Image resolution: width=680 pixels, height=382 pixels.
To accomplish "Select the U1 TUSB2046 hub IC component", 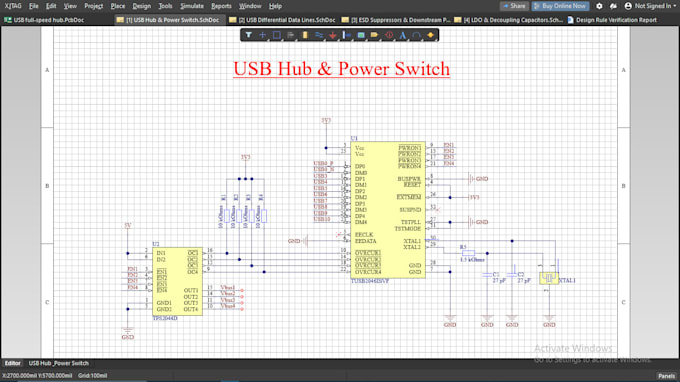I will coord(388,210).
